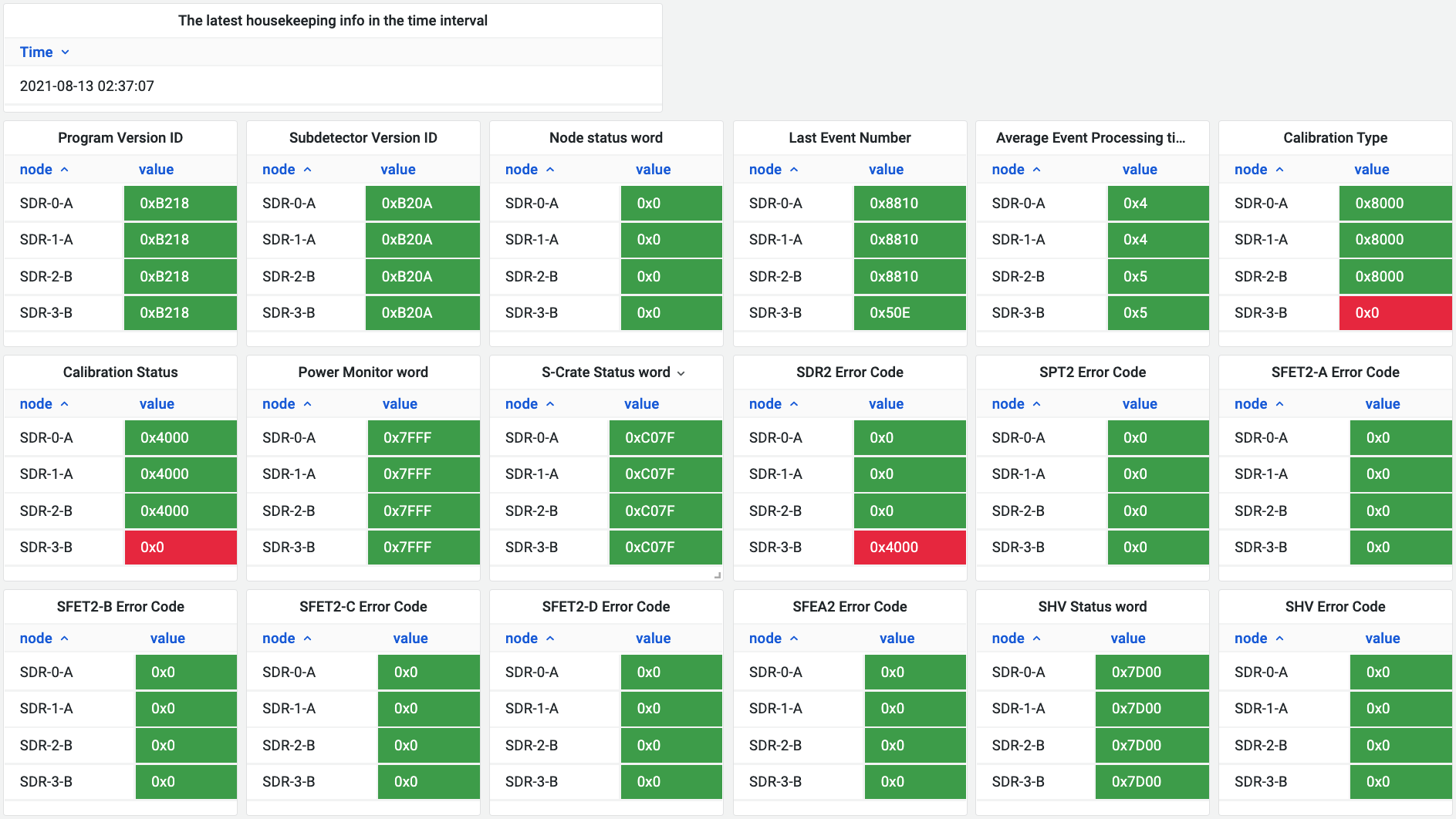This screenshot has height=819, width=1456.
Task: Click SDR-0-A 0x0 in SFET2-C Error Code
Action: [x=429, y=672]
